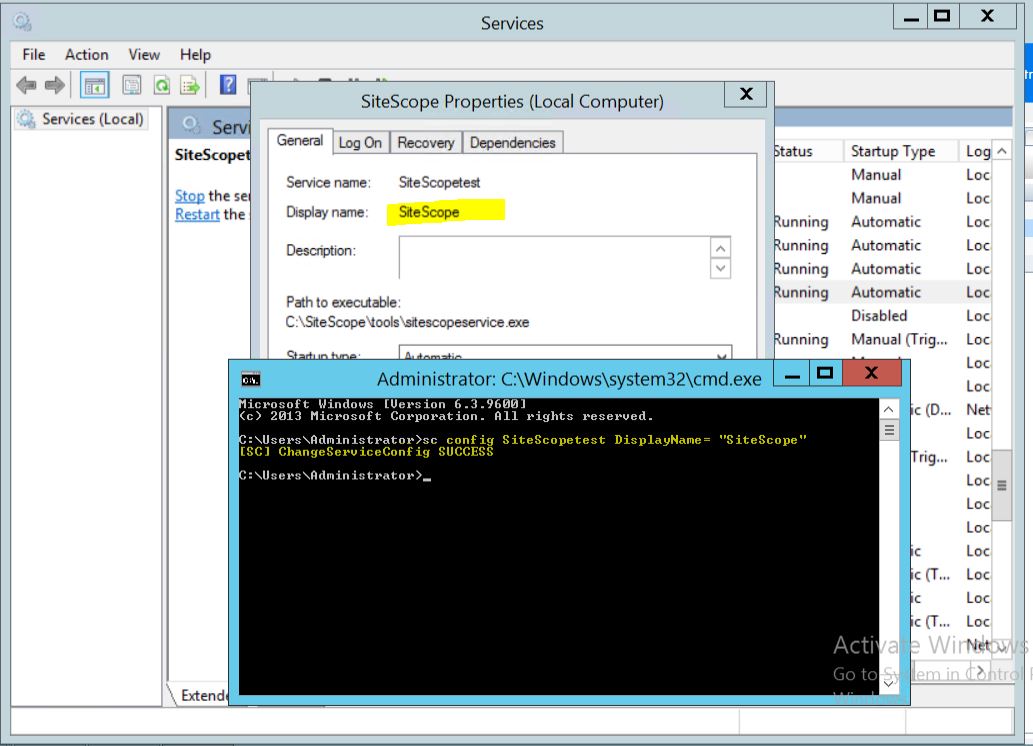Click the Description box scroll down arrow
This screenshot has height=746, width=1033.
[720, 268]
